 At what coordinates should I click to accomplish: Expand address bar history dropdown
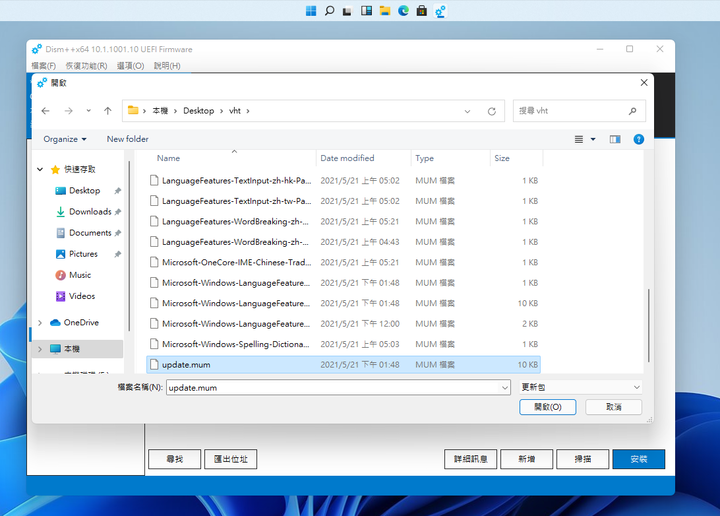pyautogui.click(x=467, y=111)
